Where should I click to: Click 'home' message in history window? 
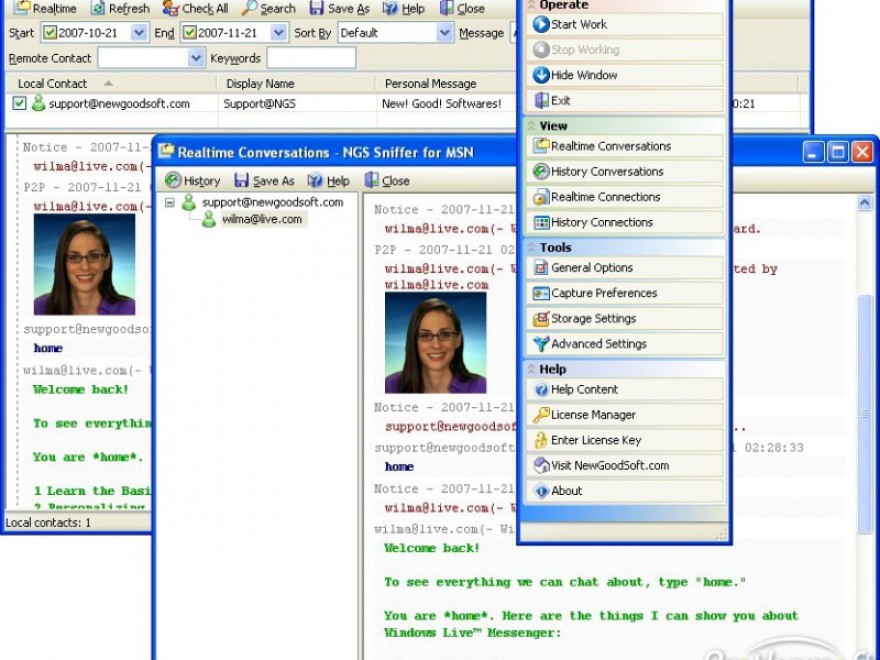48,348
